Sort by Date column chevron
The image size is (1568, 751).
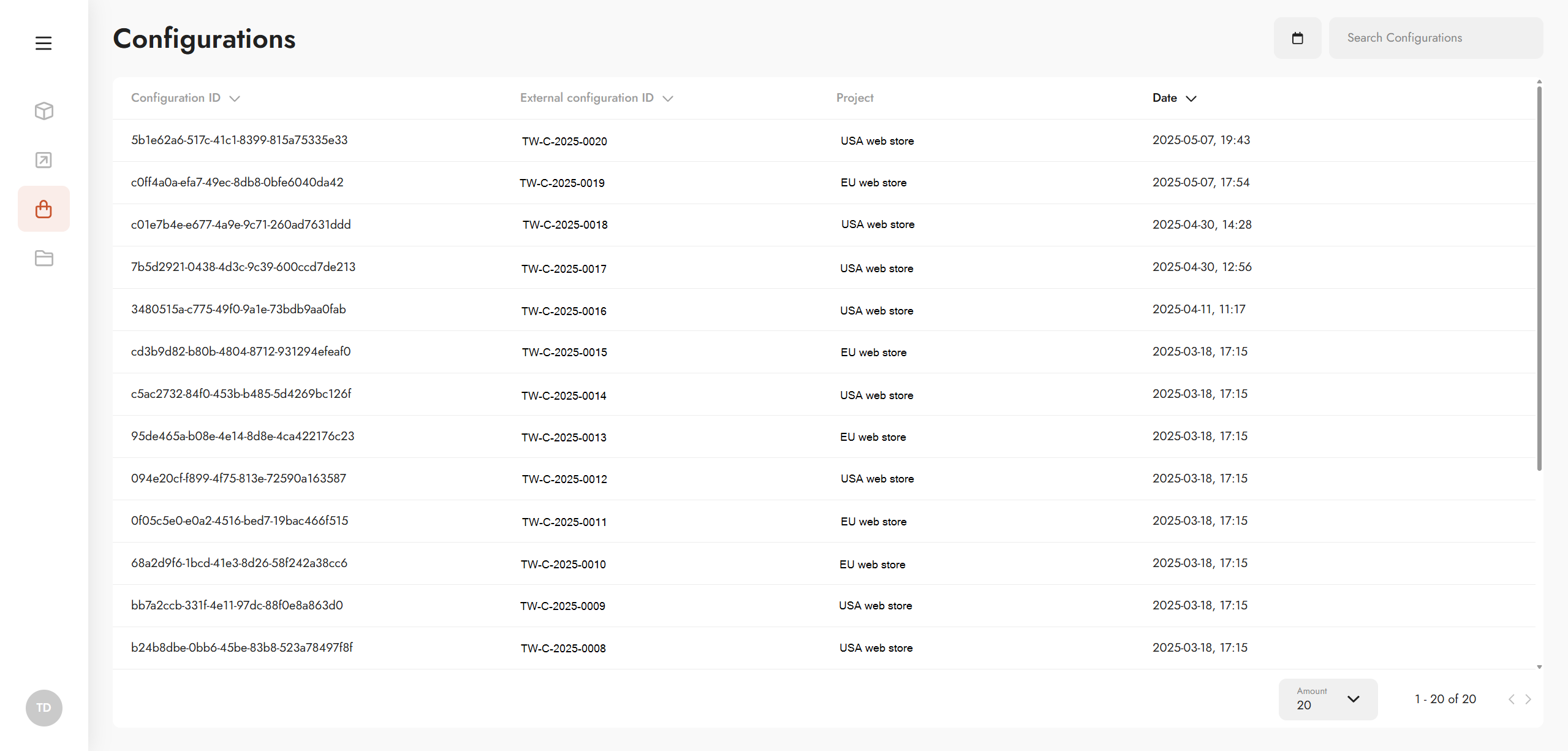(x=1191, y=98)
